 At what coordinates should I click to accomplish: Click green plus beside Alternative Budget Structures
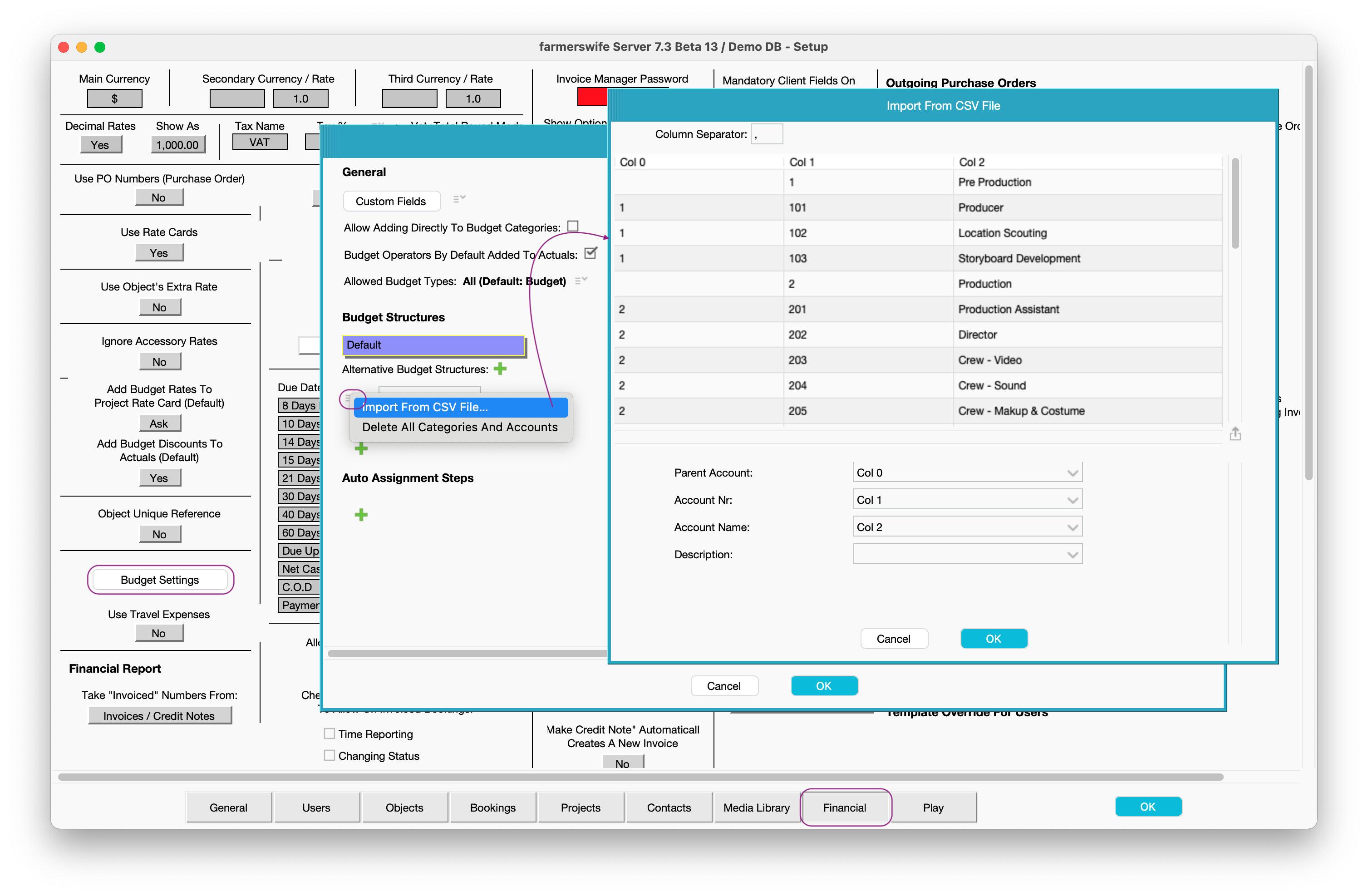pyautogui.click(x=500, y=369)
